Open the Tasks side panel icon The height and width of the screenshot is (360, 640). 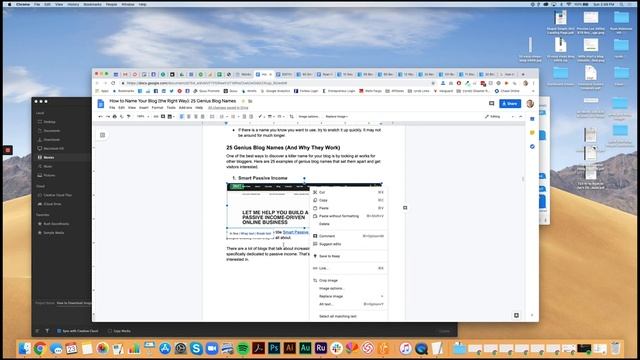coord(532,146)
